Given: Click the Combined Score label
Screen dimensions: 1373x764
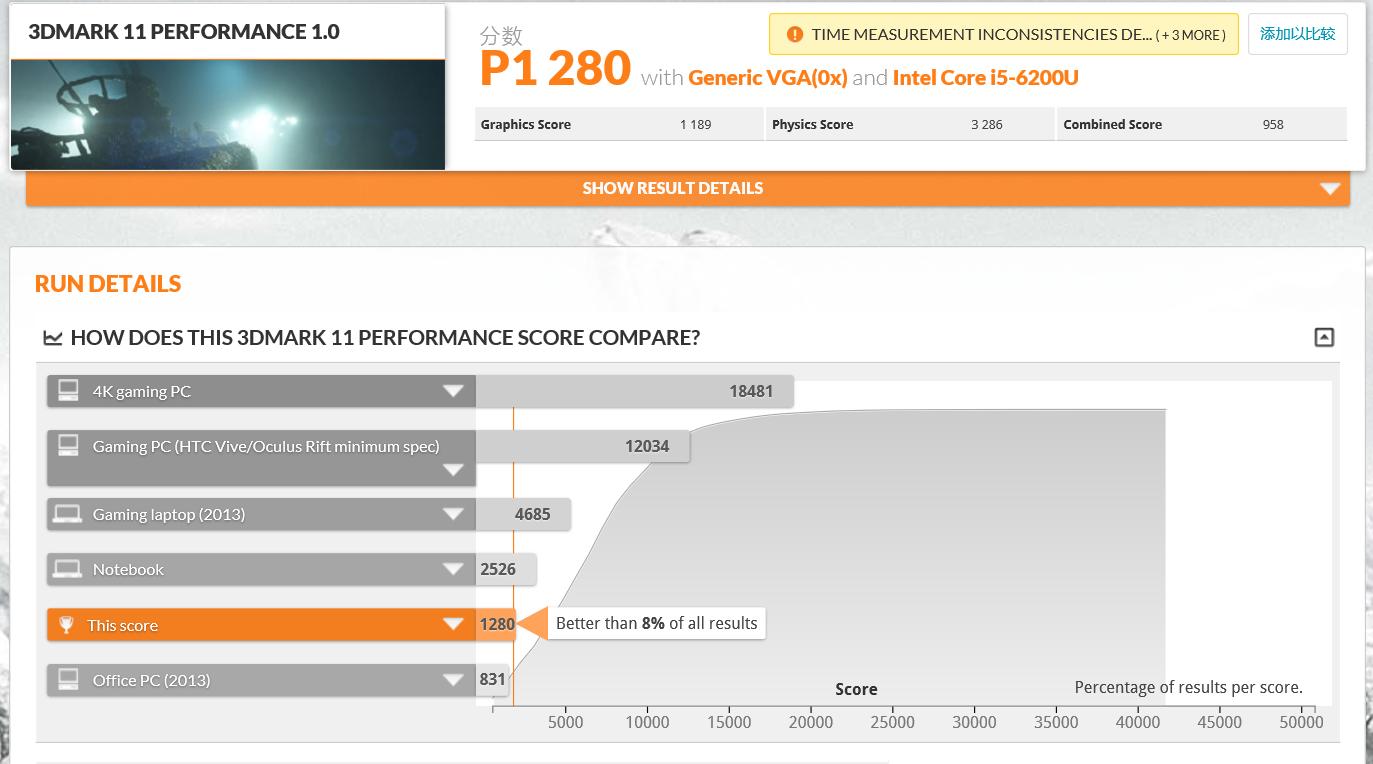Looking at the screenshot, I should 1113,125.
